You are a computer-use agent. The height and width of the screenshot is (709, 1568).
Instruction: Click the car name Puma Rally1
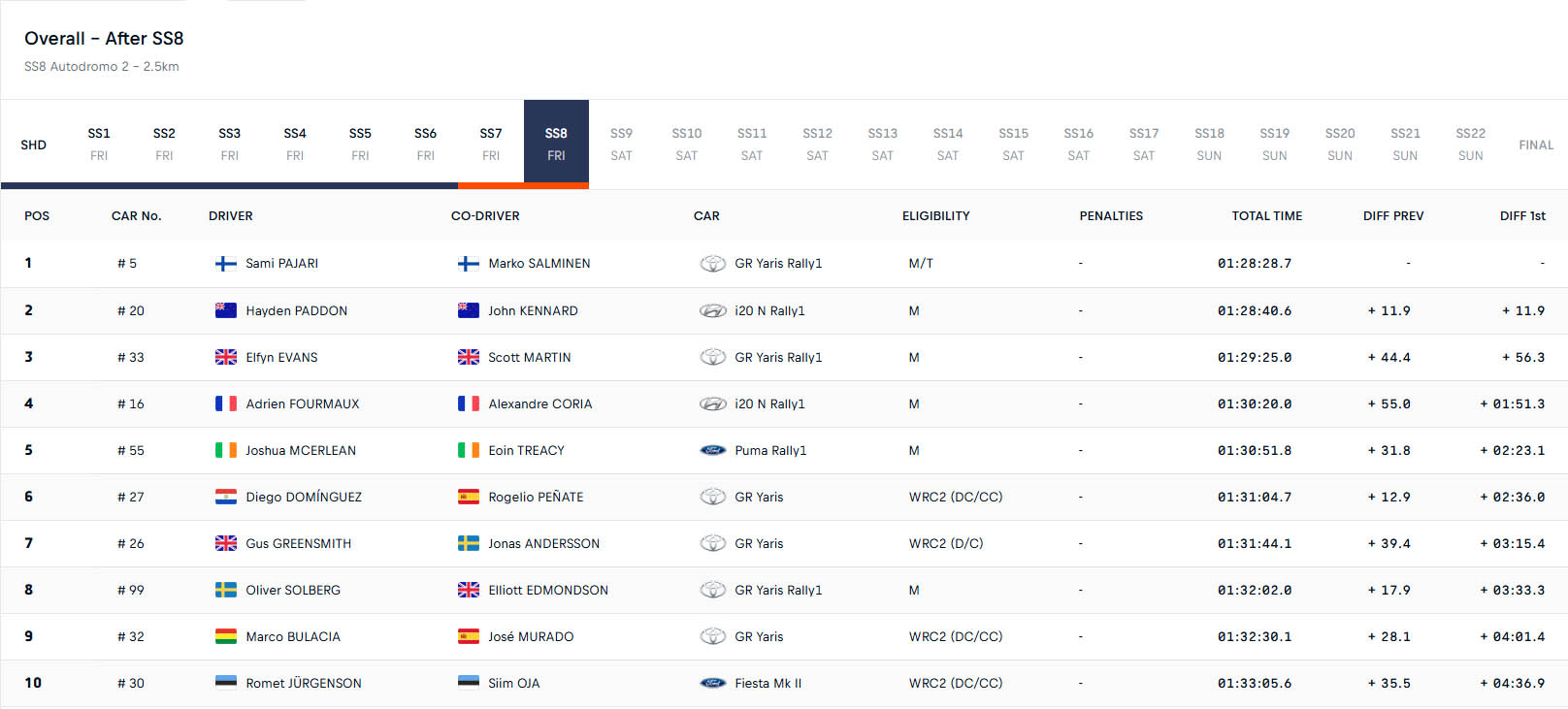pyautogui.click(x=770, y=451)
